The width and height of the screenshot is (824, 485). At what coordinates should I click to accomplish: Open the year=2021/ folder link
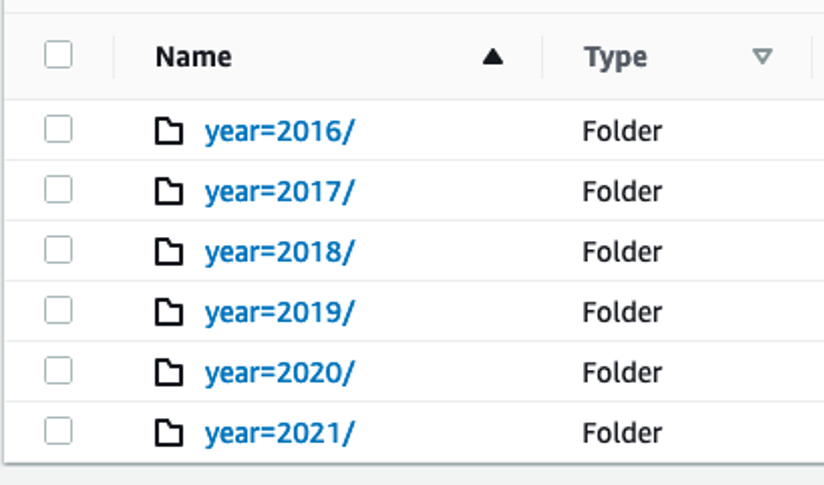coord(280,434)
